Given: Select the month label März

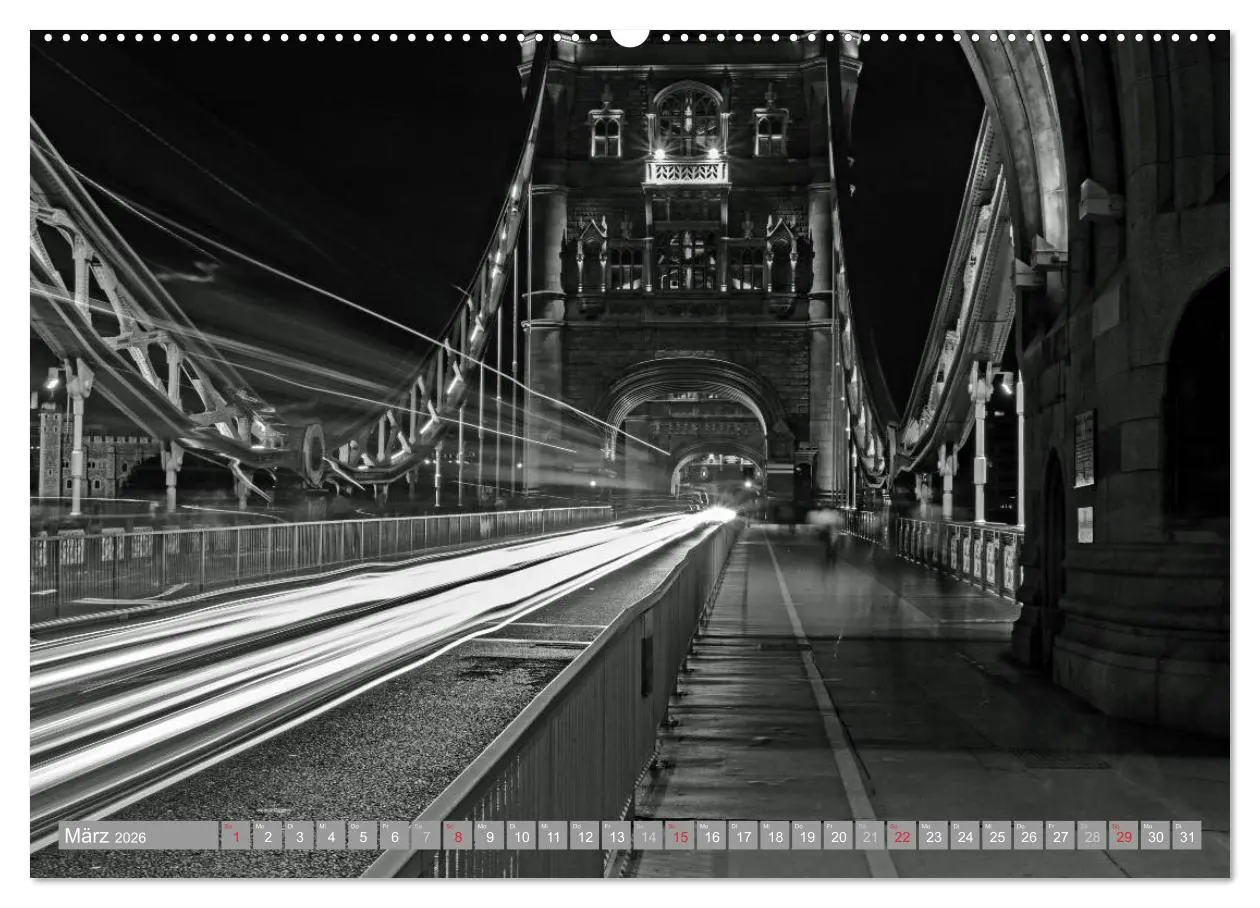Looking at the screenshot, I should coord(89,835).
